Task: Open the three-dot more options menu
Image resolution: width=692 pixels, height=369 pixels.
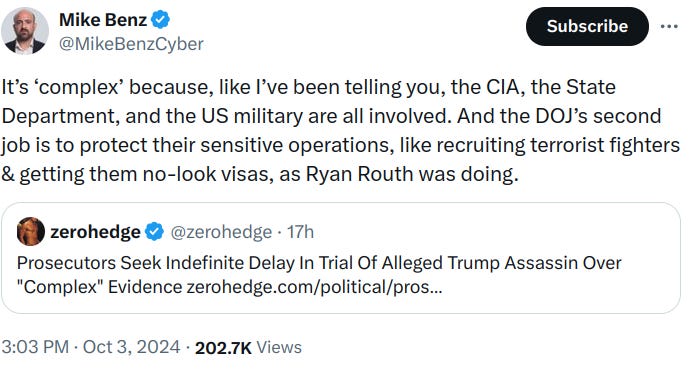Action: tap(669, 26)
